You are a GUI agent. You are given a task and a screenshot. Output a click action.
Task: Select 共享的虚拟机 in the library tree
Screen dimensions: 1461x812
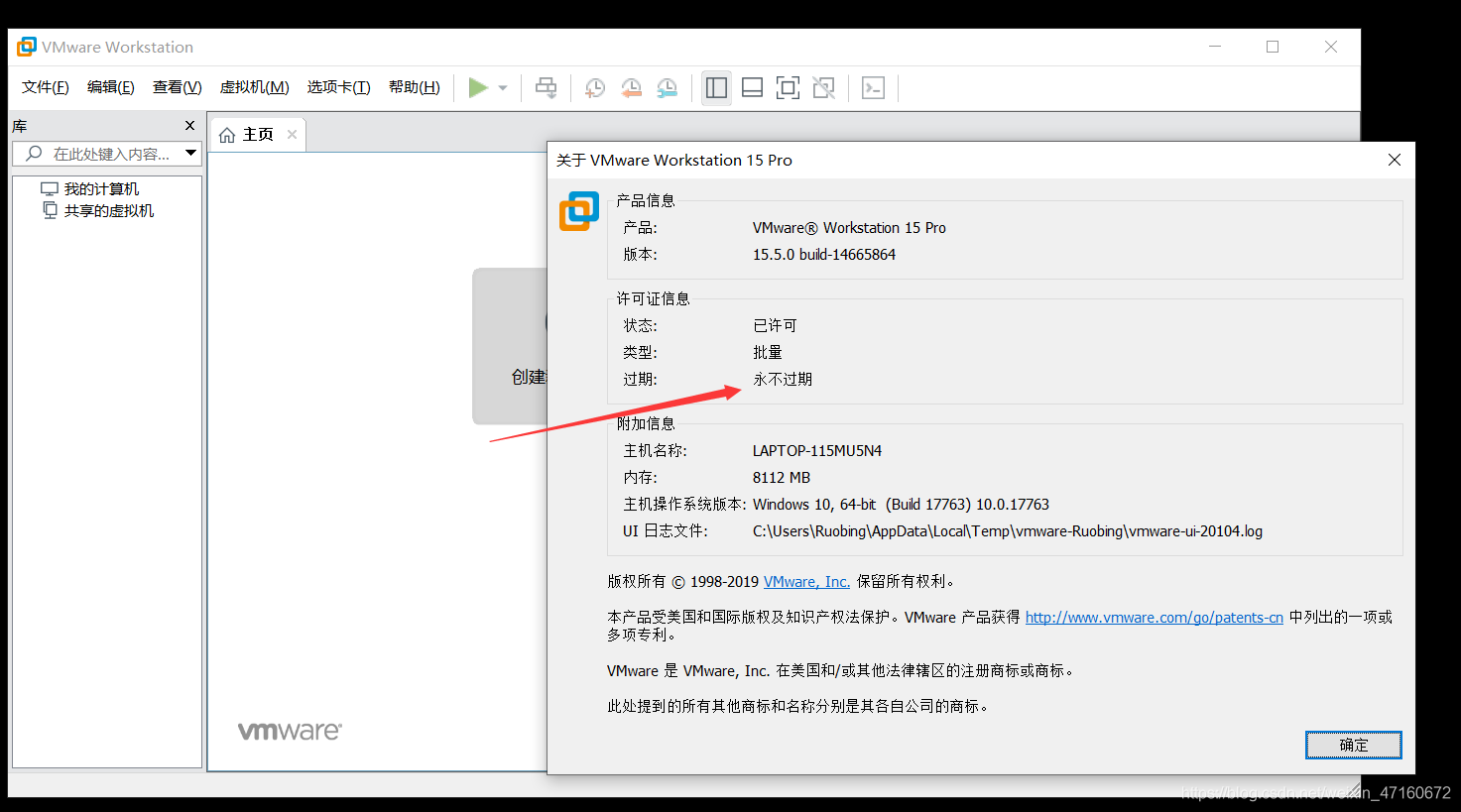[x=109, y=210]
